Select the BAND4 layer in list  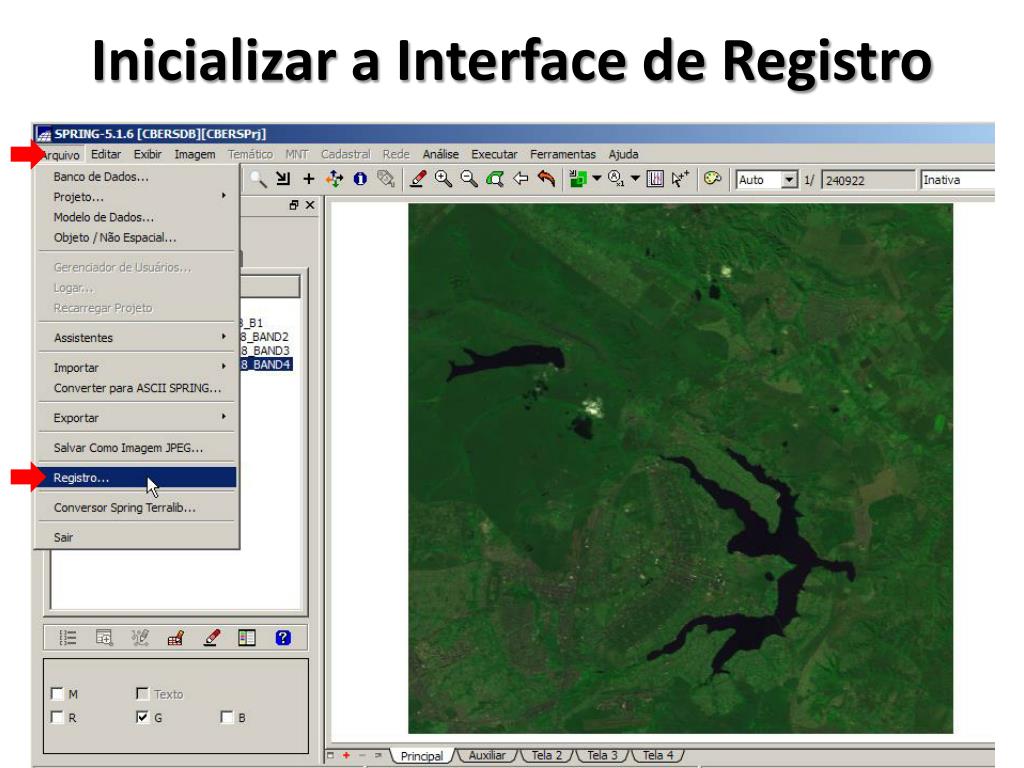pyautogui.click(x=266, y=364)
